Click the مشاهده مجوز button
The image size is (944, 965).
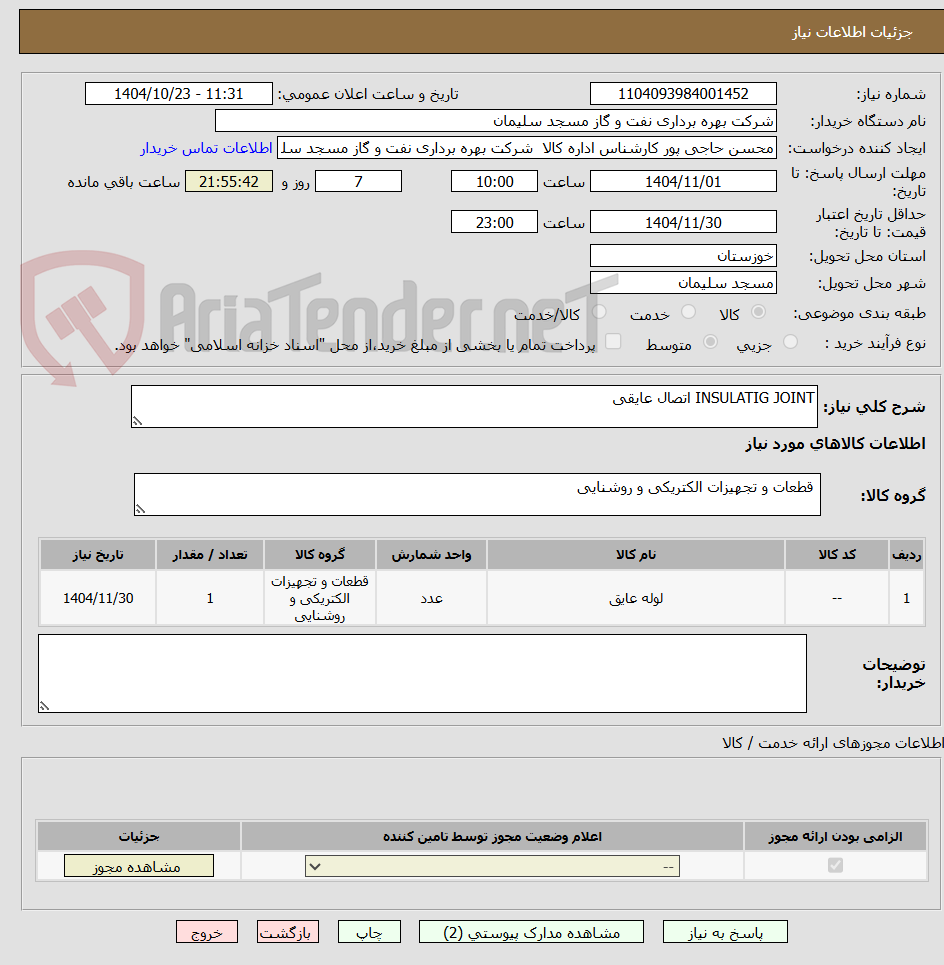click(x=138, y=865)
